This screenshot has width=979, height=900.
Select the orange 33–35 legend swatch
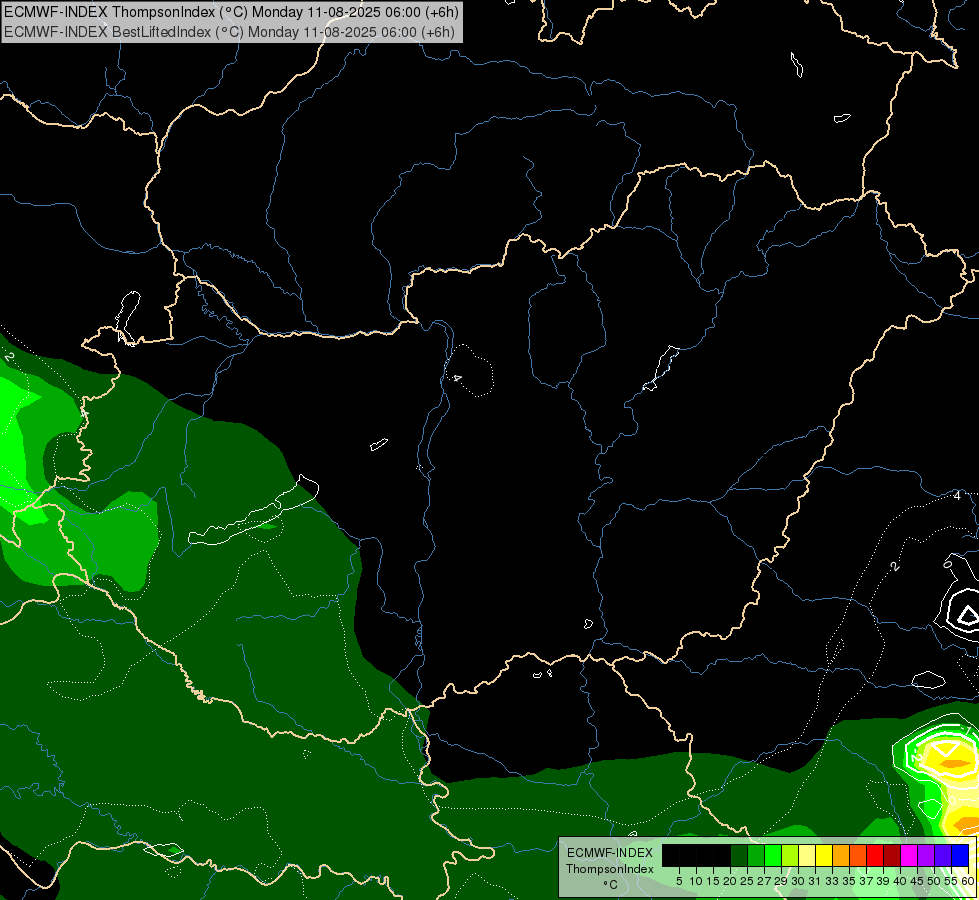click(x=840, y=856)
